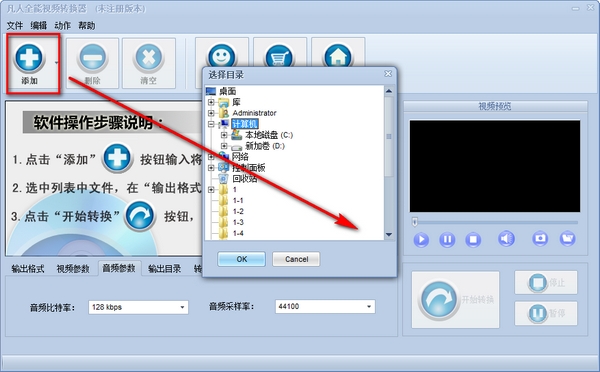This screenshot has width=600, height=372.
Task: Click the video preview Play button
Action: tap(421, 240)
